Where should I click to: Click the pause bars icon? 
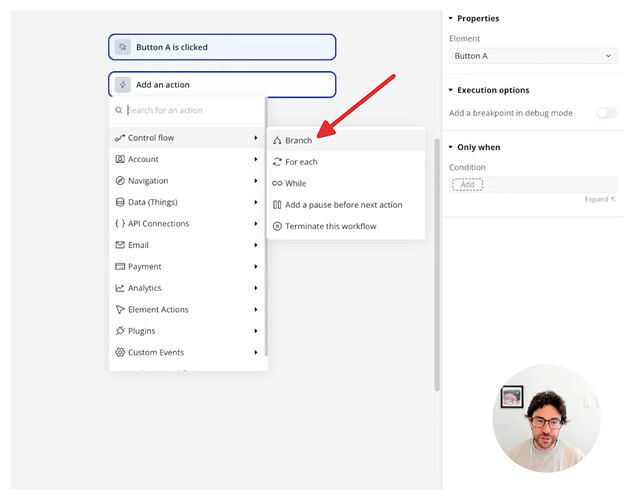point(277,205)
